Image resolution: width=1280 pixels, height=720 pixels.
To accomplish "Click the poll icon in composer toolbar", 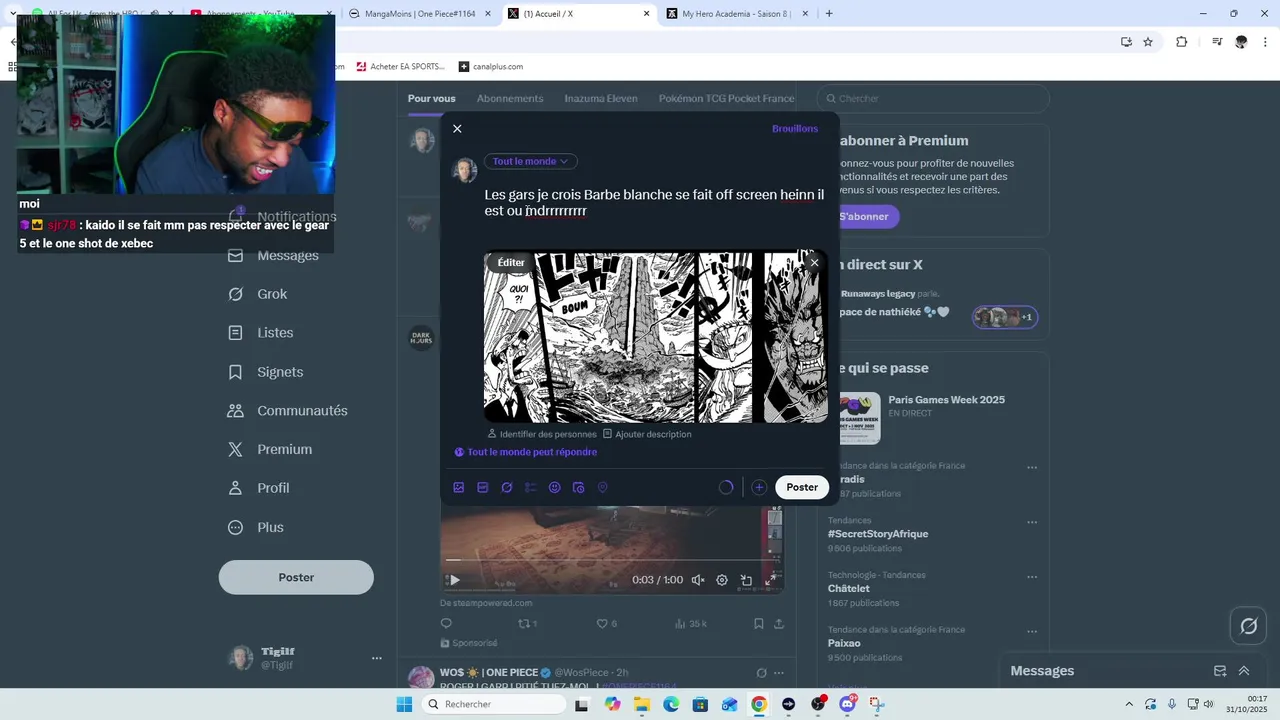I will [531, 488].
